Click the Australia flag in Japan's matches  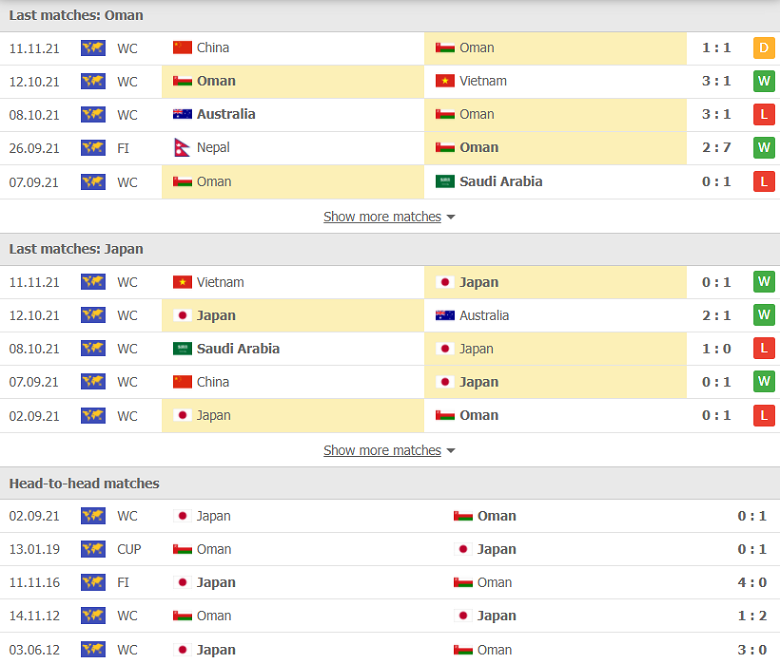[445, 315]
